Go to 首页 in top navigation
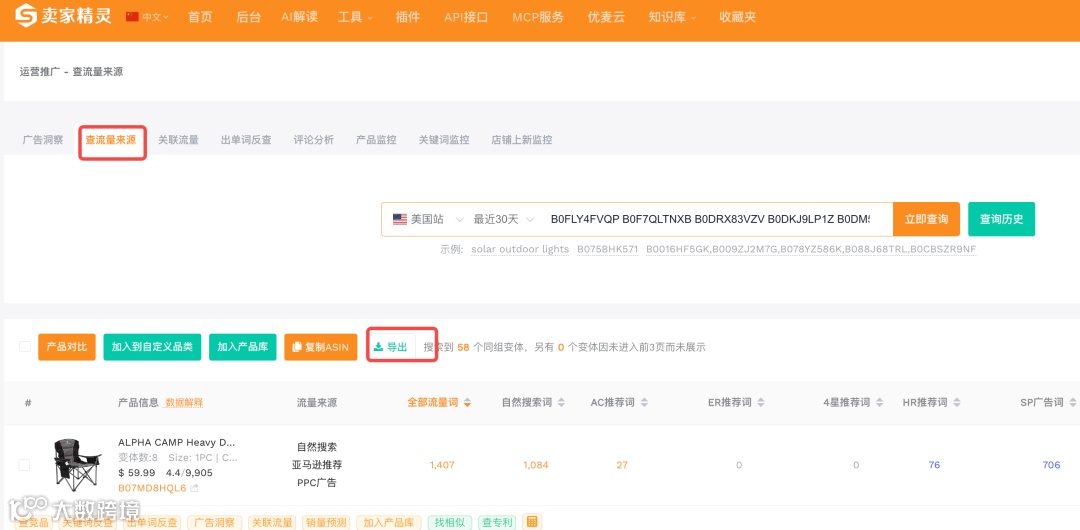Viewport: 1080px width, 530px height. tap(200, 17)
